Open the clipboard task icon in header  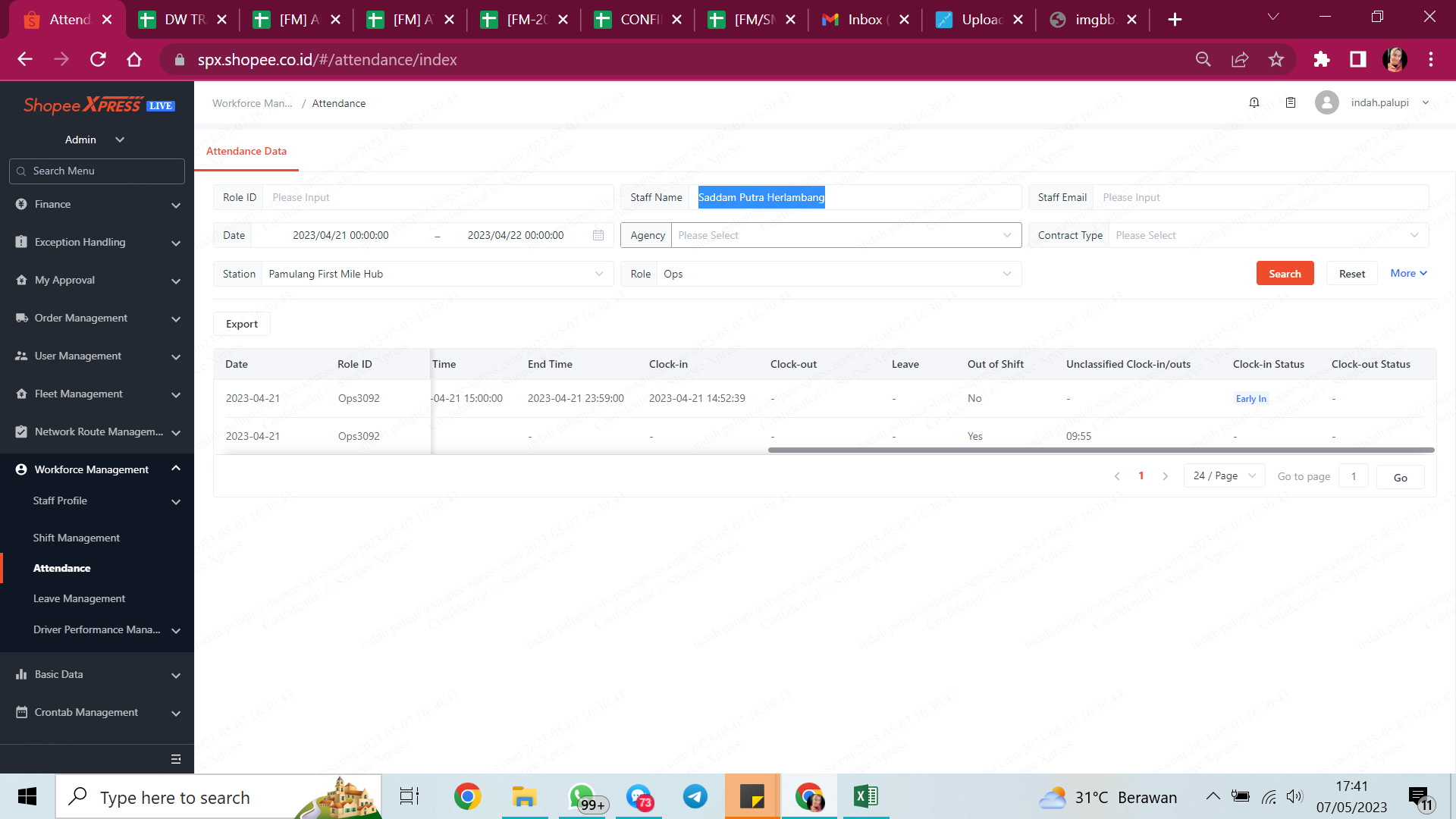[1291, 102]
